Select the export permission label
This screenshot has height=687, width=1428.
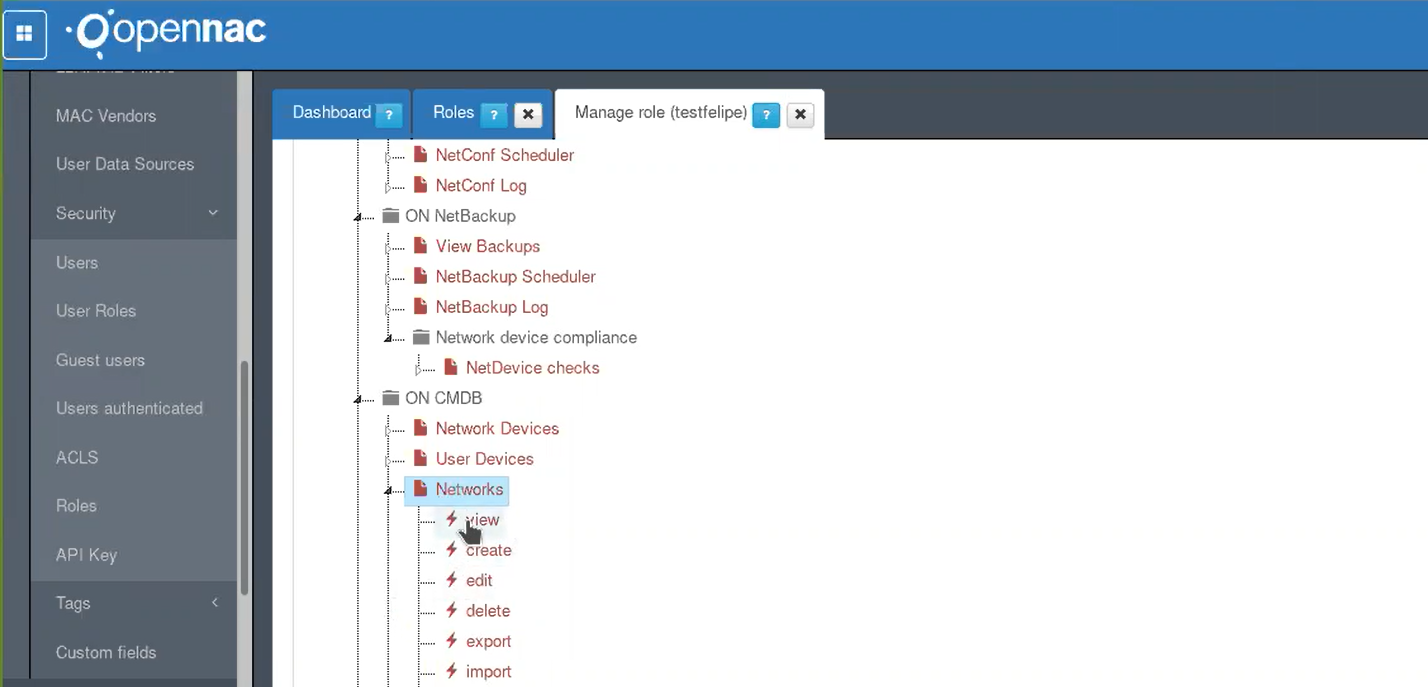coord(489,641)
